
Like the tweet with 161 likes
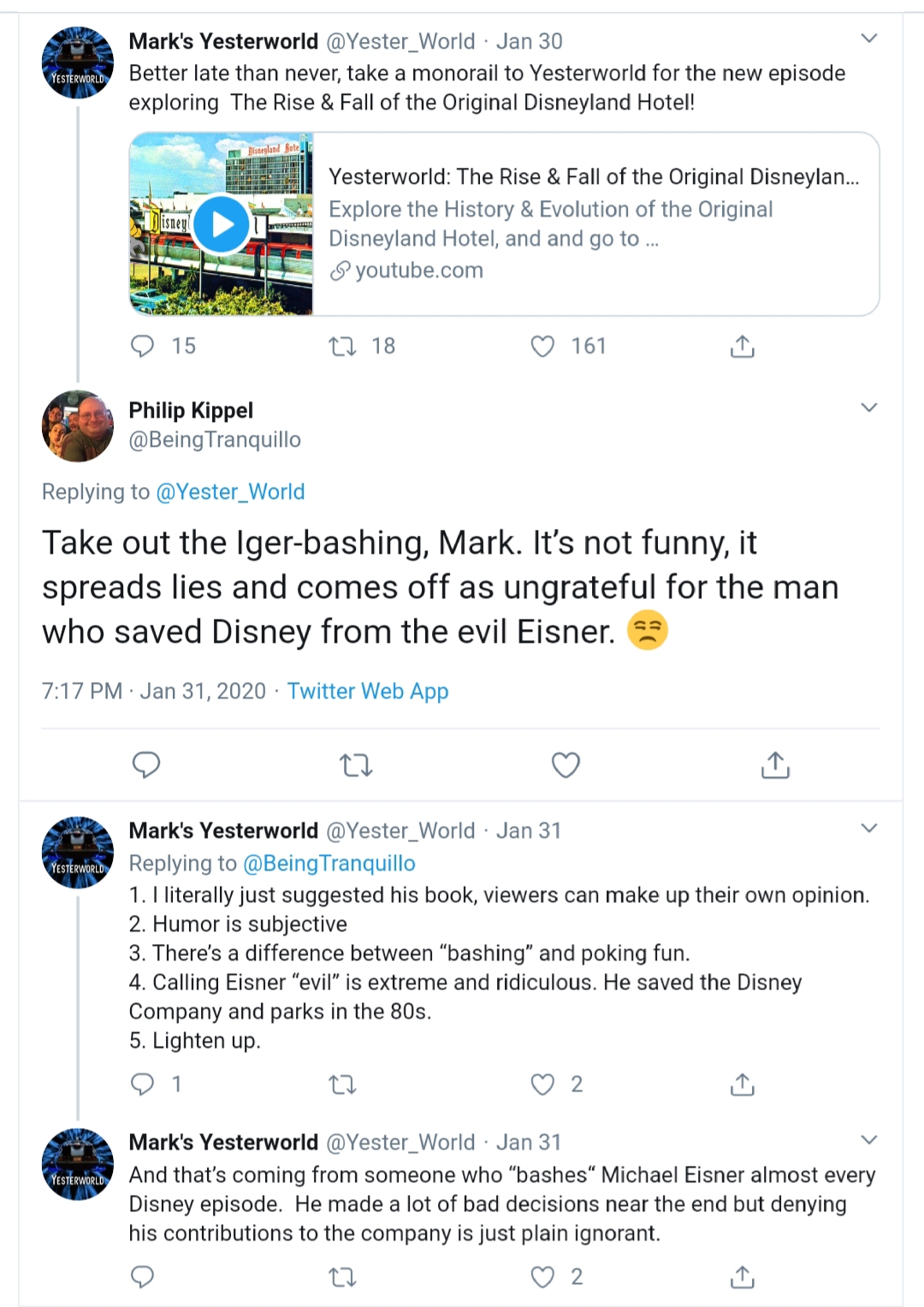pos(542,346)
